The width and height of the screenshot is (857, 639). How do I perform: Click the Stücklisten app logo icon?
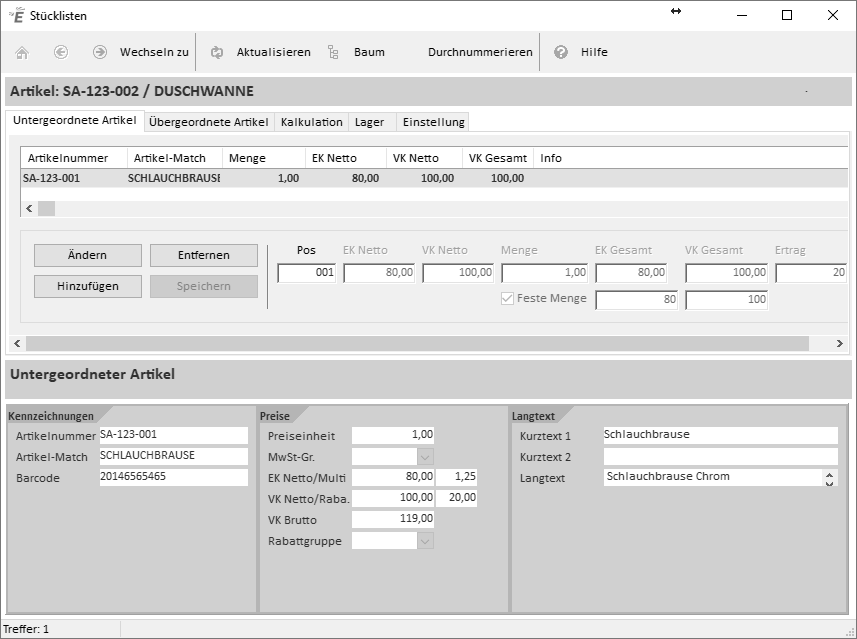coord(17,15)
